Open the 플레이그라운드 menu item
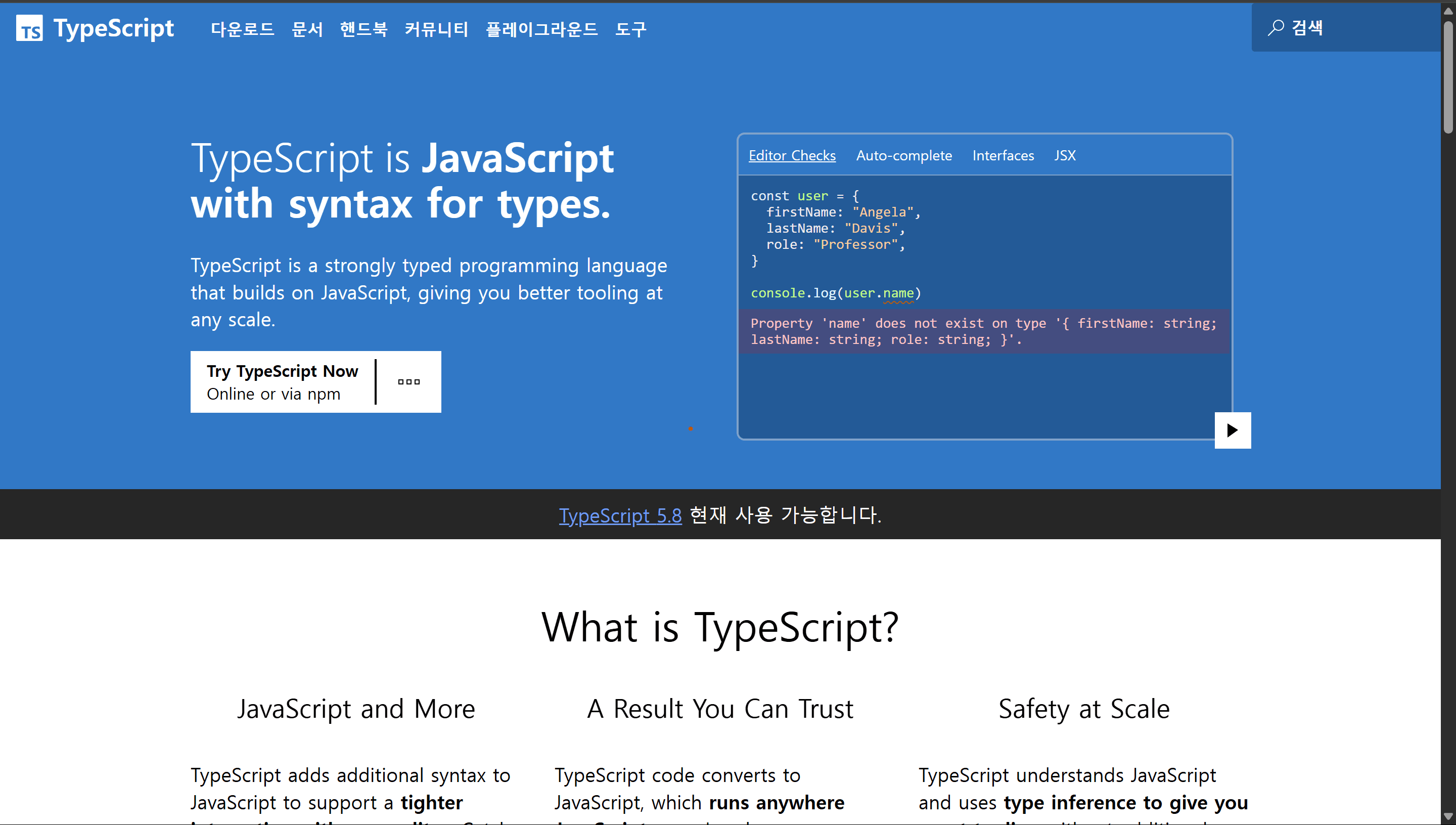This screenshot has height=825, width=1456. [x=542, y=29]
